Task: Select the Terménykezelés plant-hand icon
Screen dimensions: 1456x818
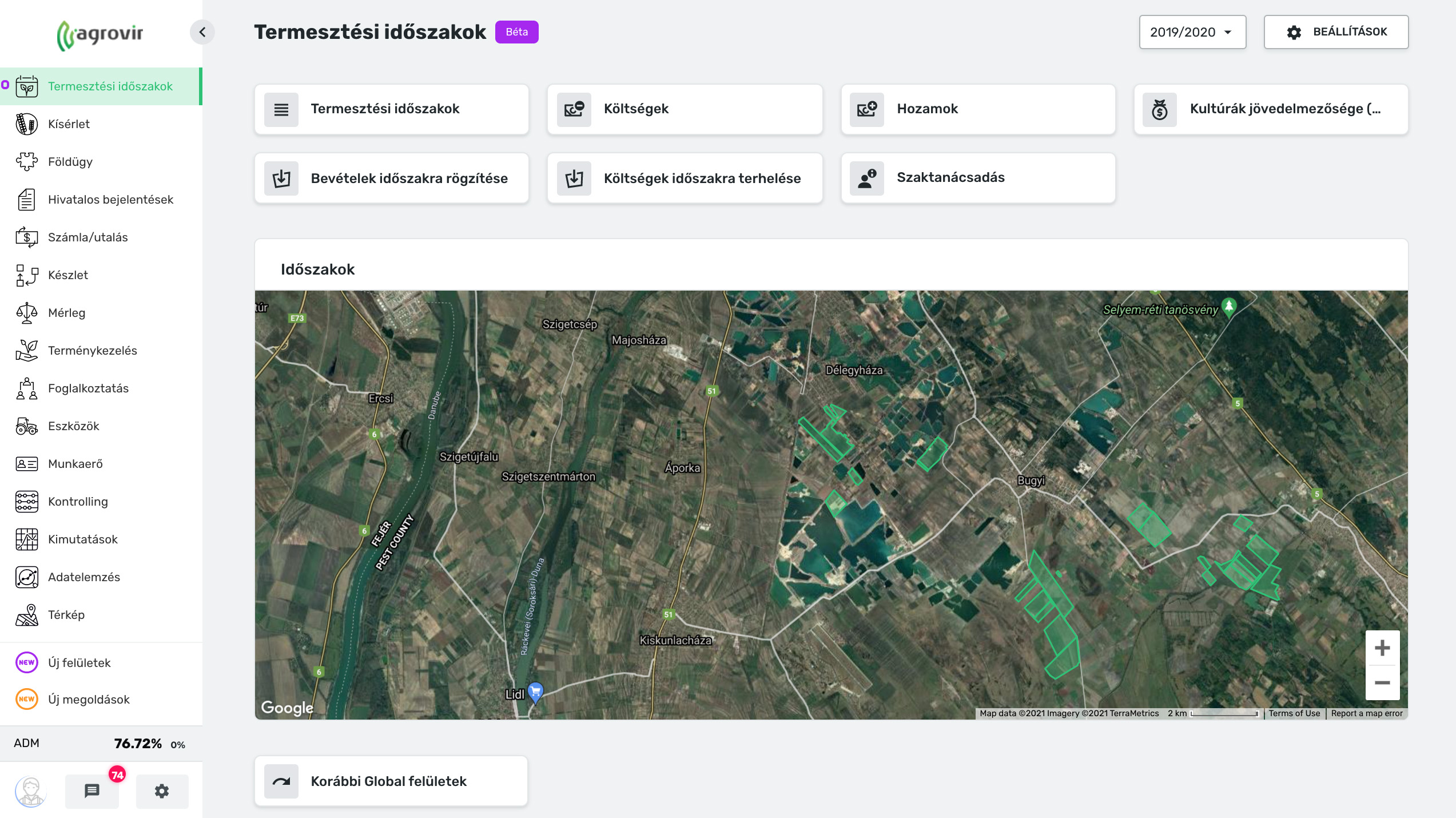Action: click(27, 351)
